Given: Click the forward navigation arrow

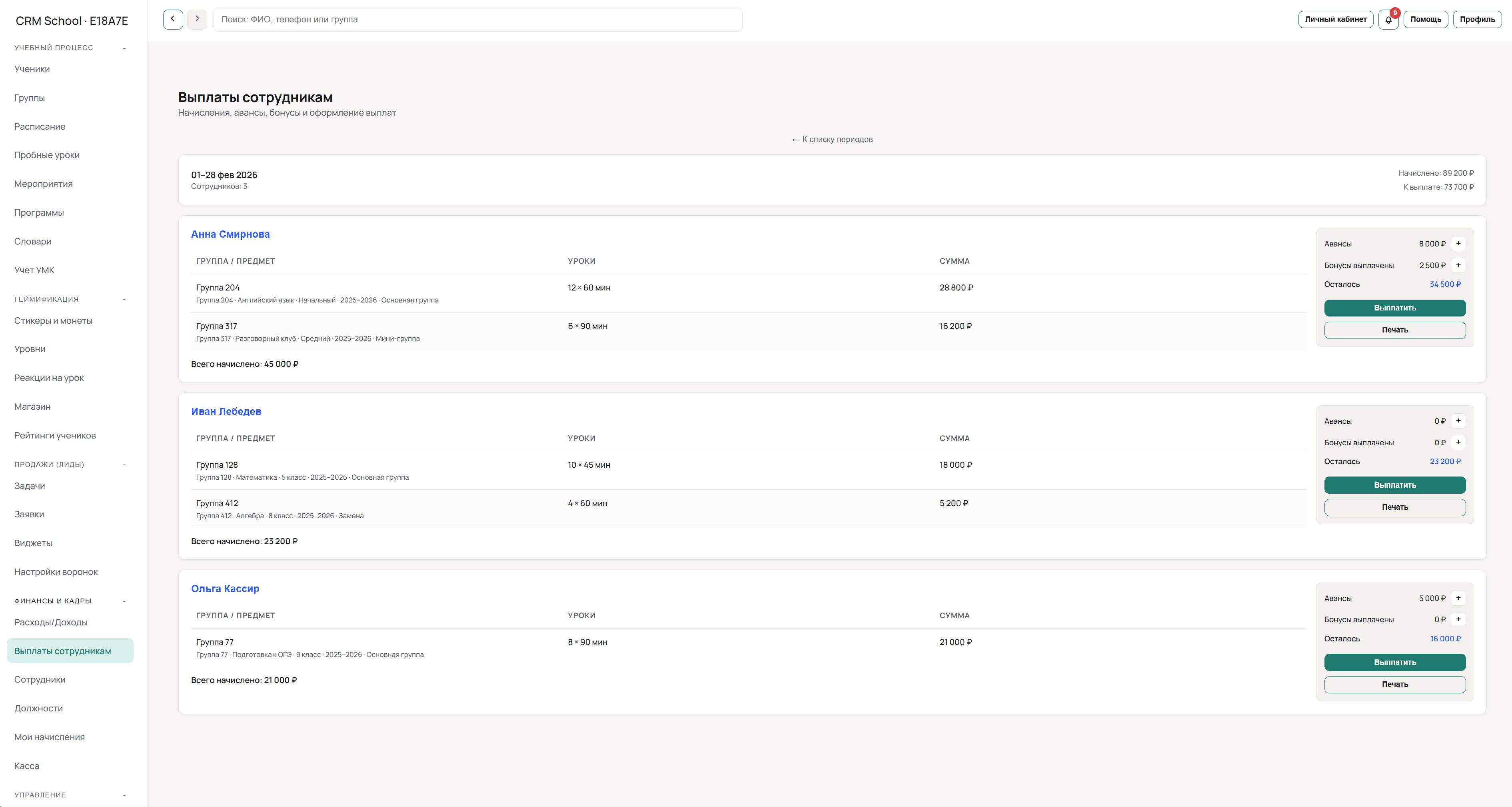Looking at the screenshot, I should coord(197,19).
